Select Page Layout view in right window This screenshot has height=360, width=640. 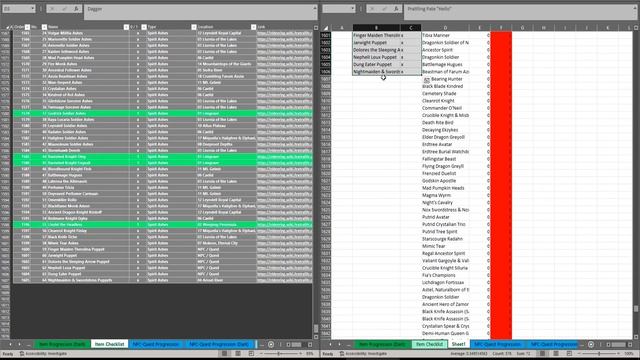click(556, 353)
